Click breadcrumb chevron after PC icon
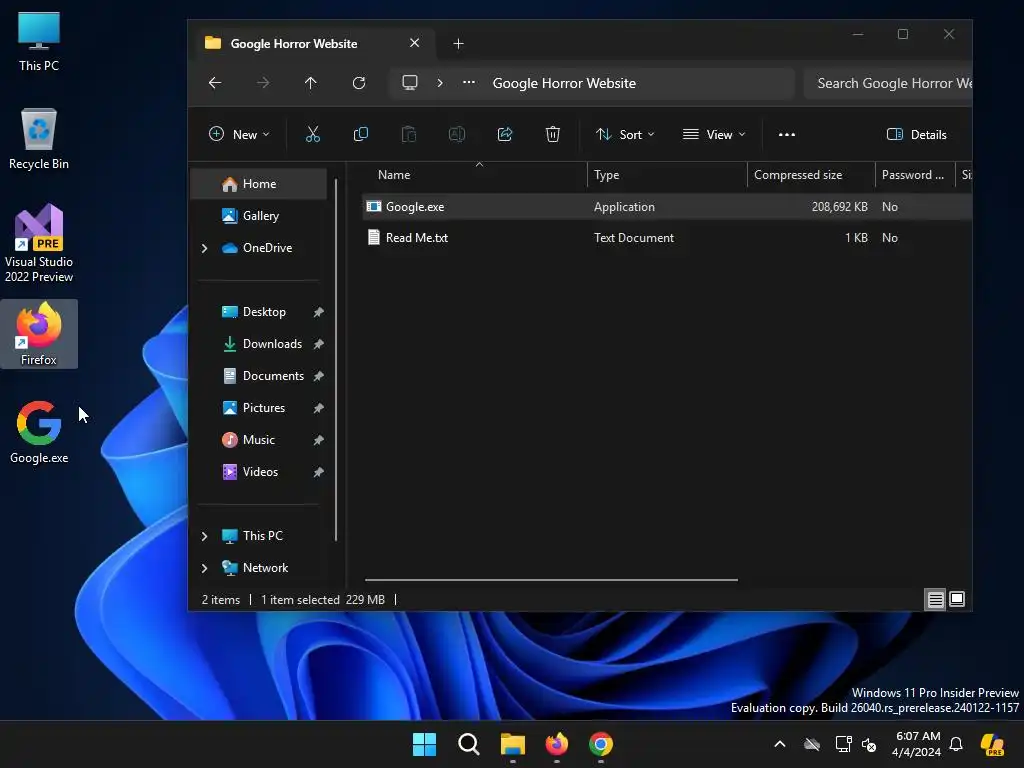 click(440, 83)
